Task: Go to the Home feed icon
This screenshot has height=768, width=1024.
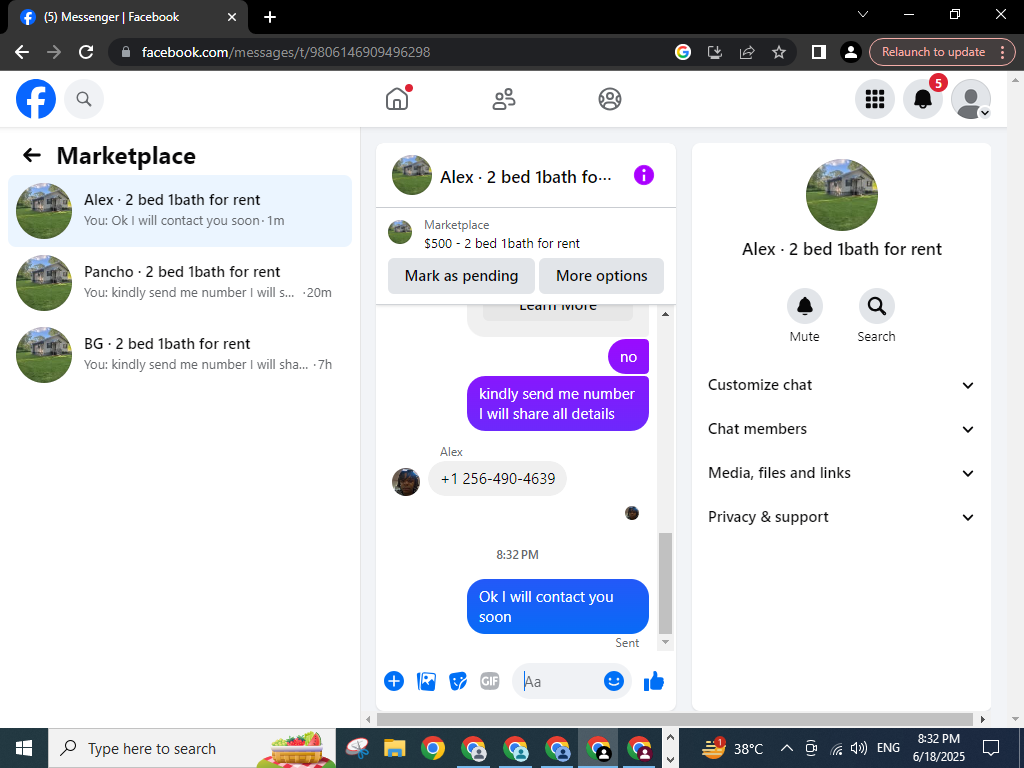Action: [397, 99]
